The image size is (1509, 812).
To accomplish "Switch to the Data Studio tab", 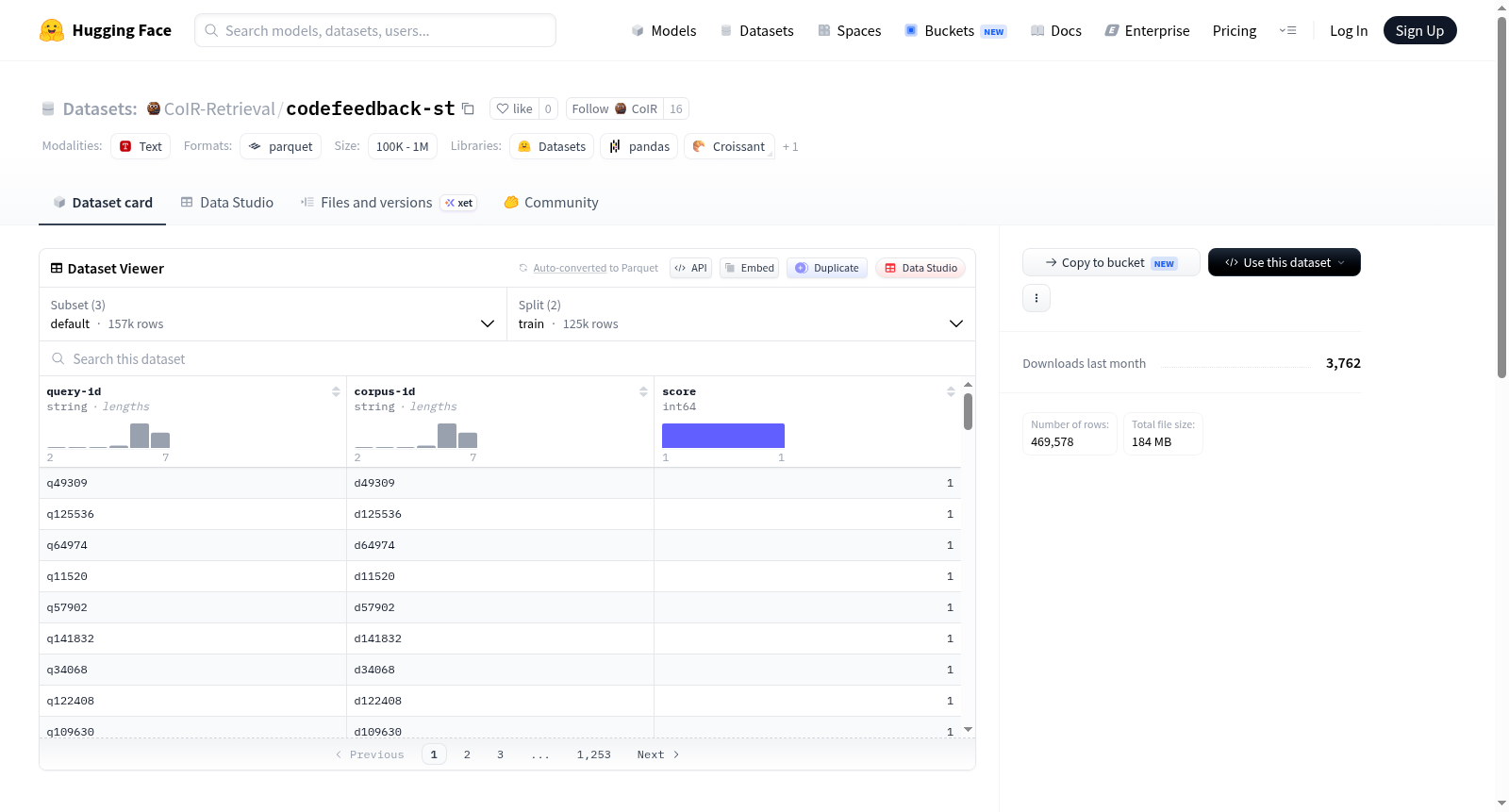I will click(x=227, y=203).
